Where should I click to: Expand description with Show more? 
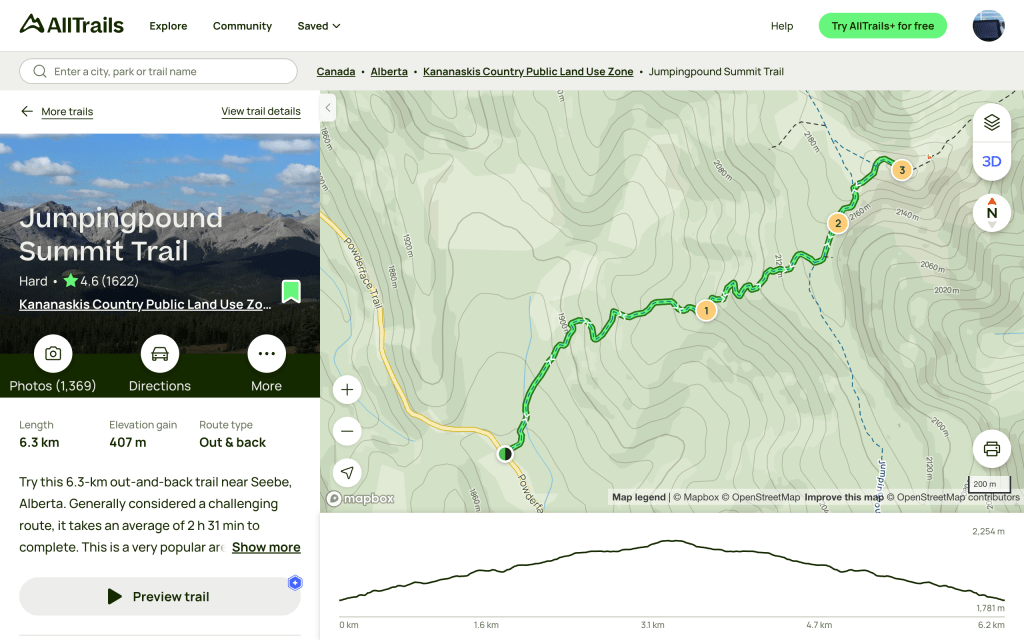[x=266, y=547]
